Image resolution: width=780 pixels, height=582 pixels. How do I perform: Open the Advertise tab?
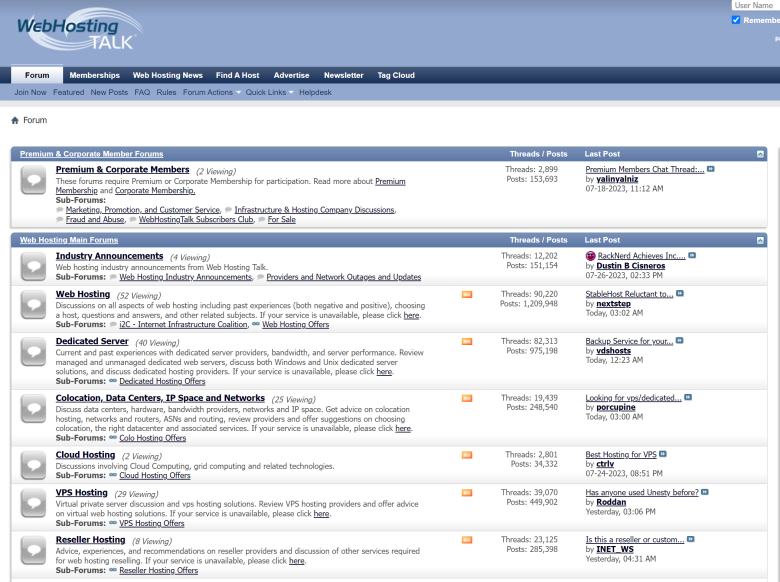click(x=292, y=75)
